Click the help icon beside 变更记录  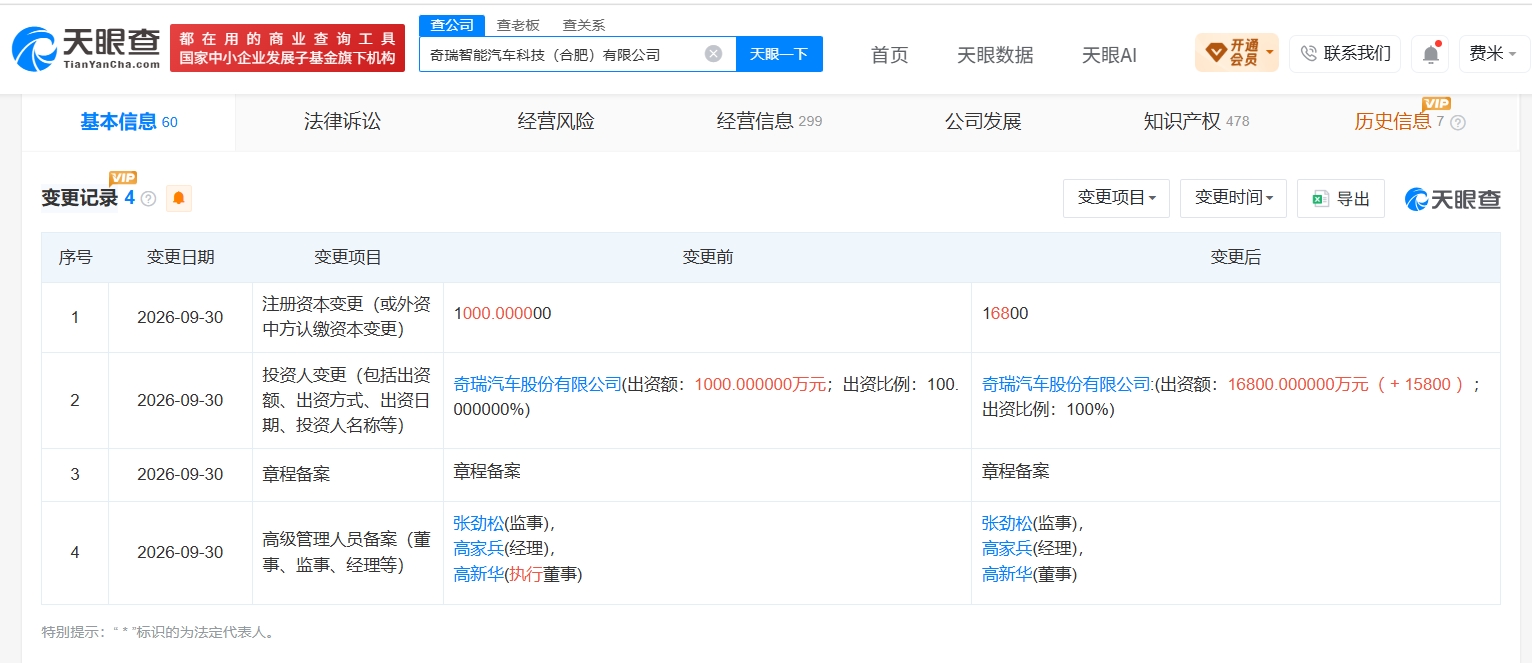pyautogui.click(x=148, y=199)
